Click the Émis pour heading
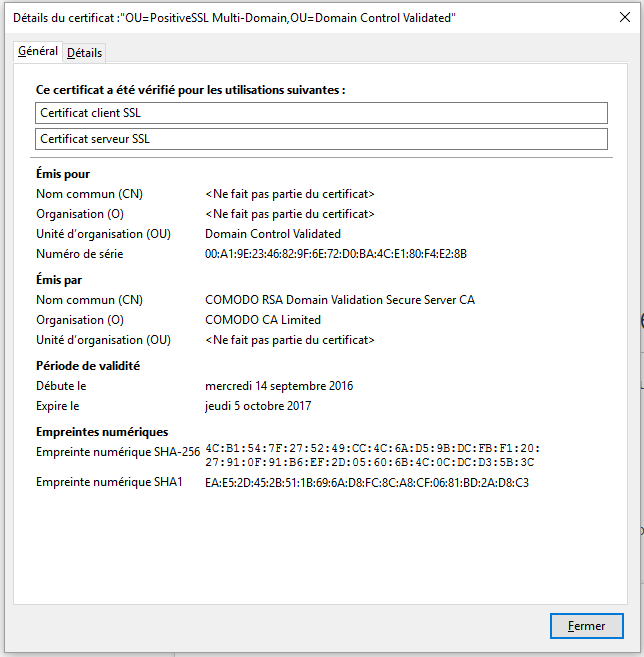The width and height of the screenshot is (644, 657). pyautogui.click(x=63, y=174)
